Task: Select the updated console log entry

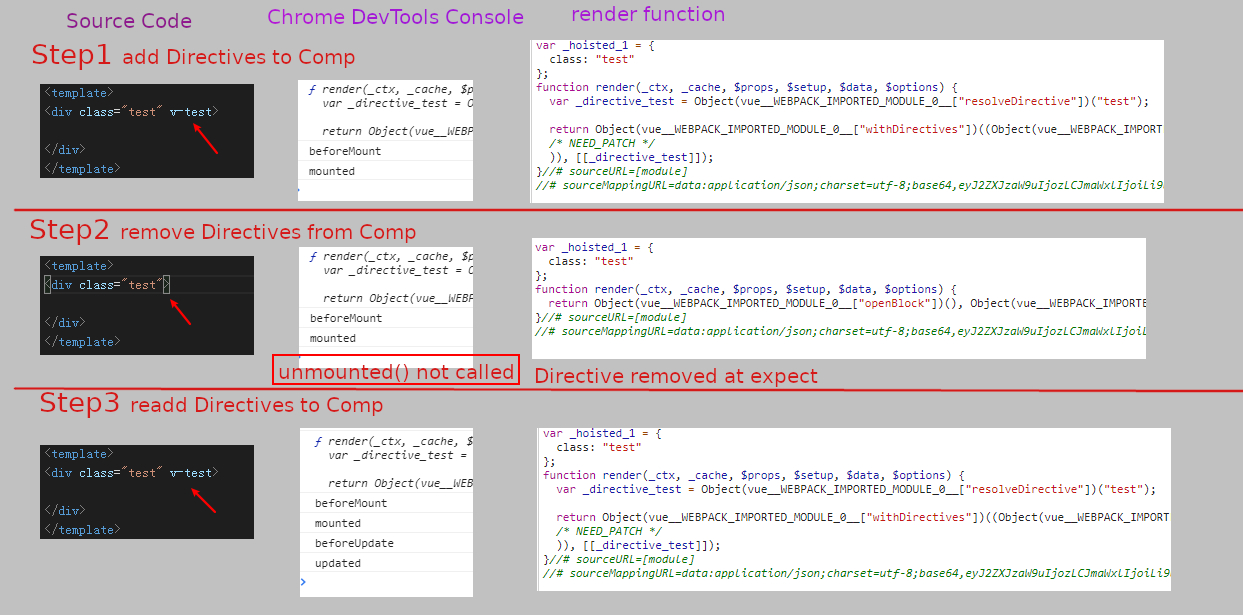Action: click(x=338, y=563)
